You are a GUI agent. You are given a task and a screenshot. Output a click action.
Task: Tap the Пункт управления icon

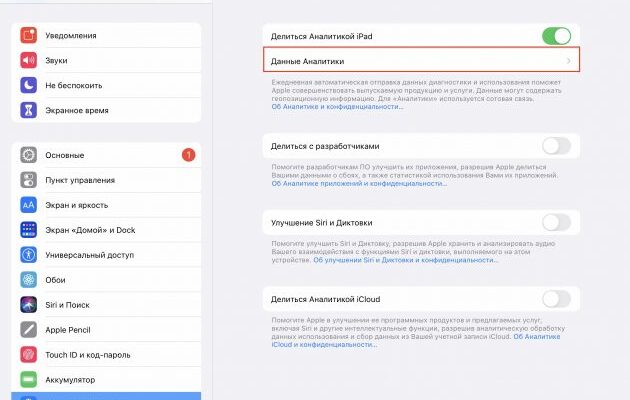pos(28,180)
